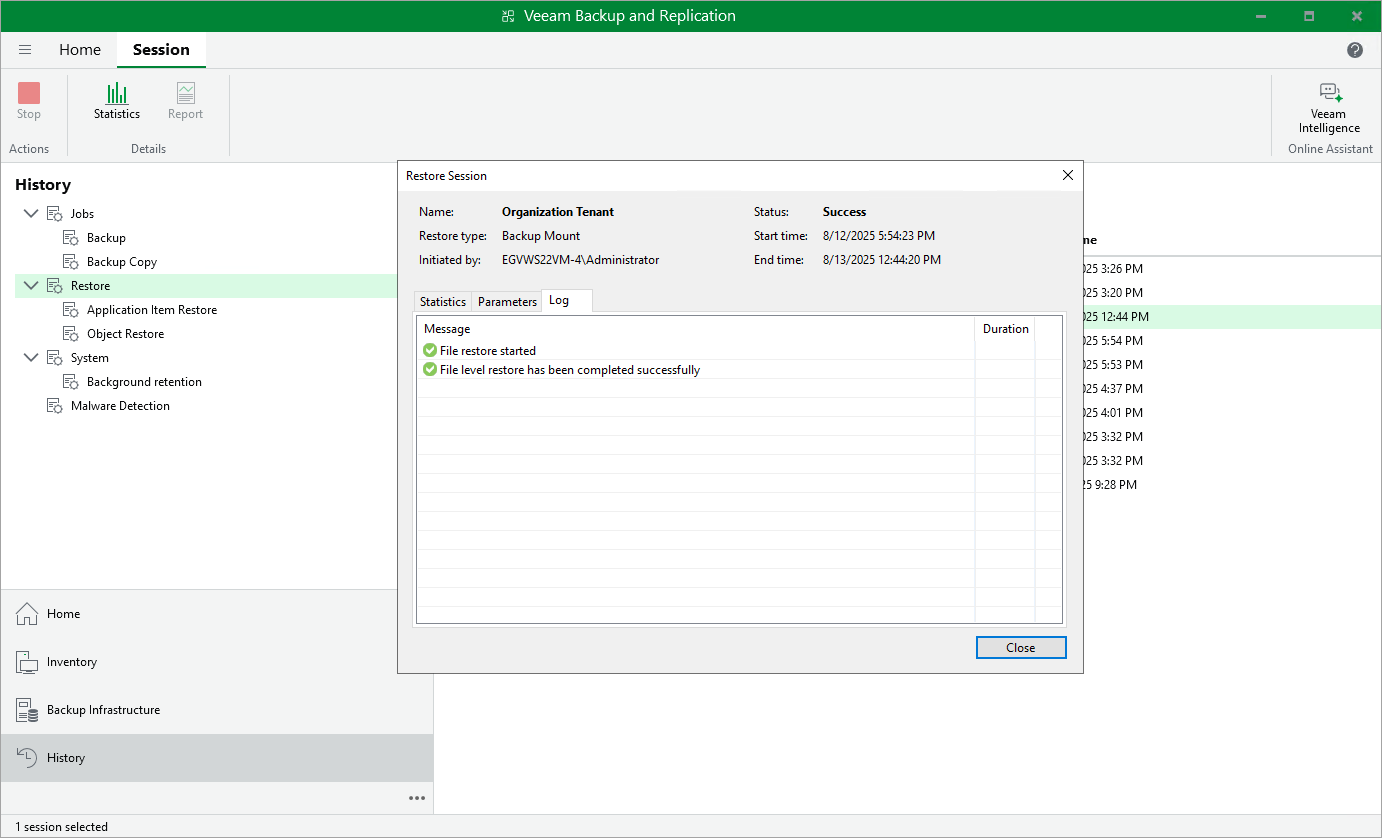The width and height of the screenshot is (1382, 838).
Task: Open the Home ribbon tab
Action: coord(80,49)
